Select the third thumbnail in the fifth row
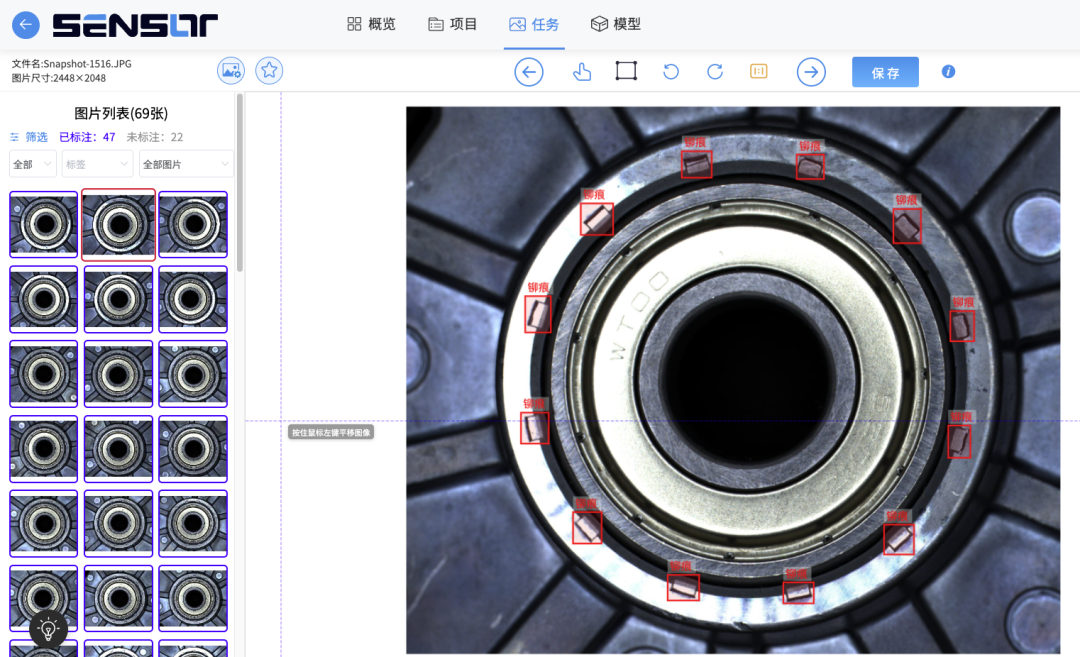 (x=193, y=523)
